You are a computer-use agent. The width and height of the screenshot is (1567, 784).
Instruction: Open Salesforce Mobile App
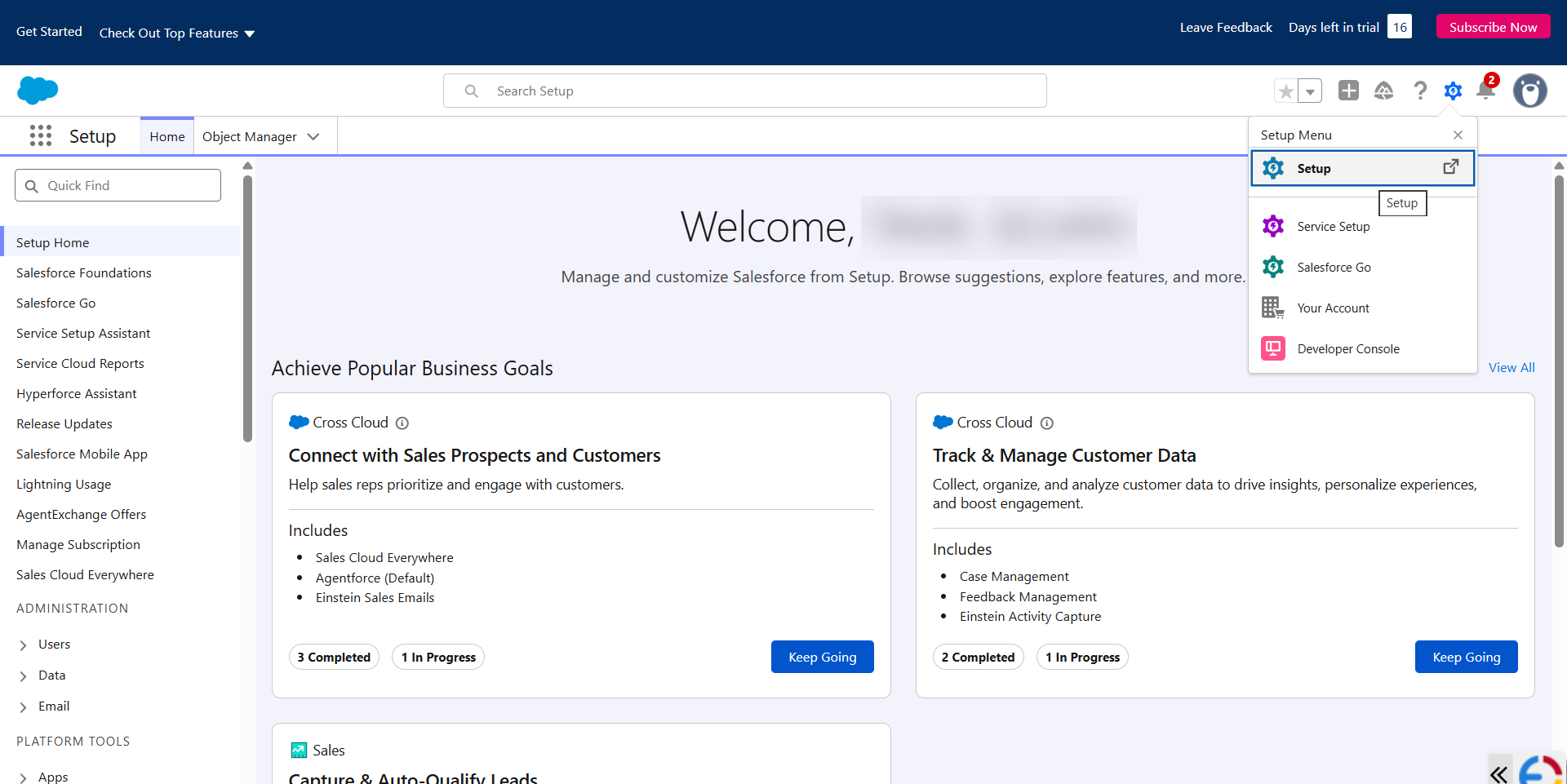82,454
